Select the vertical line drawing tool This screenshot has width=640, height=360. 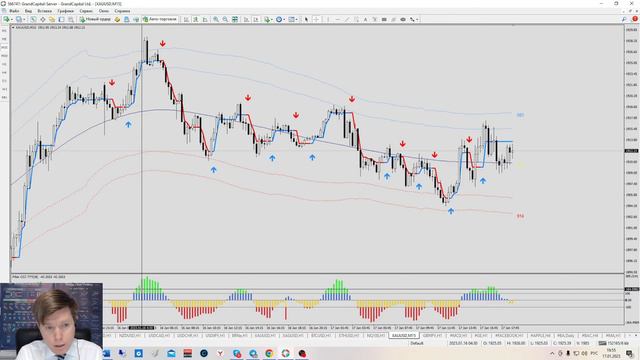[x=328, y=19]
